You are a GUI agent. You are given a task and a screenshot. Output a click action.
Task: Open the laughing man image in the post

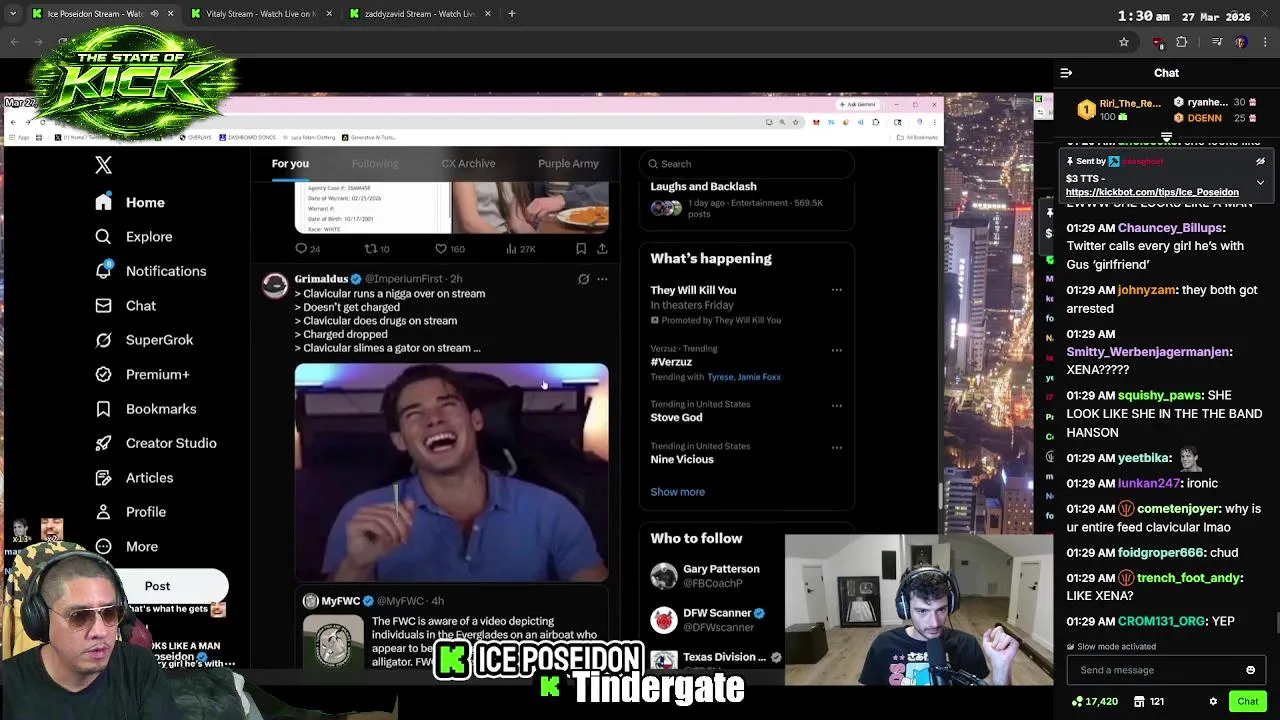tap(451, 472)
